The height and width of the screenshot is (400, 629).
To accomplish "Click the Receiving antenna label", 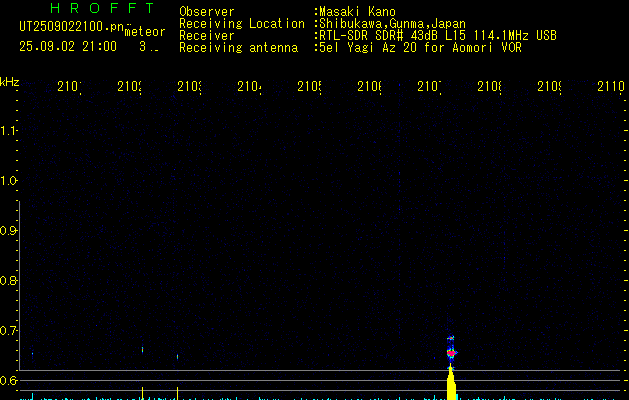I will 238,48.
